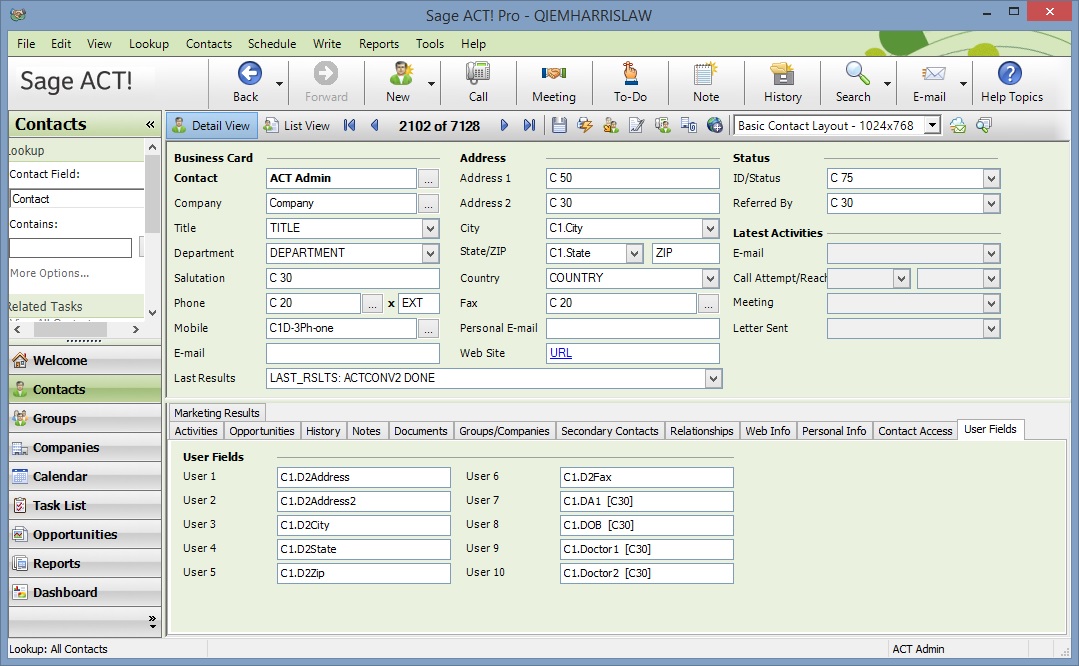Open the Write menu
This screenshot has width=1079, height=666.
point(327,43)
